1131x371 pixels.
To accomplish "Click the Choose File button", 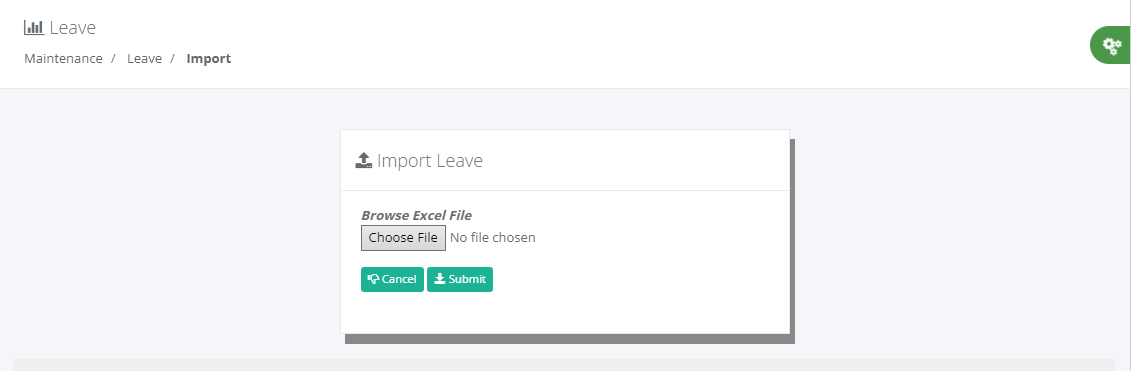I will point(403,237).
